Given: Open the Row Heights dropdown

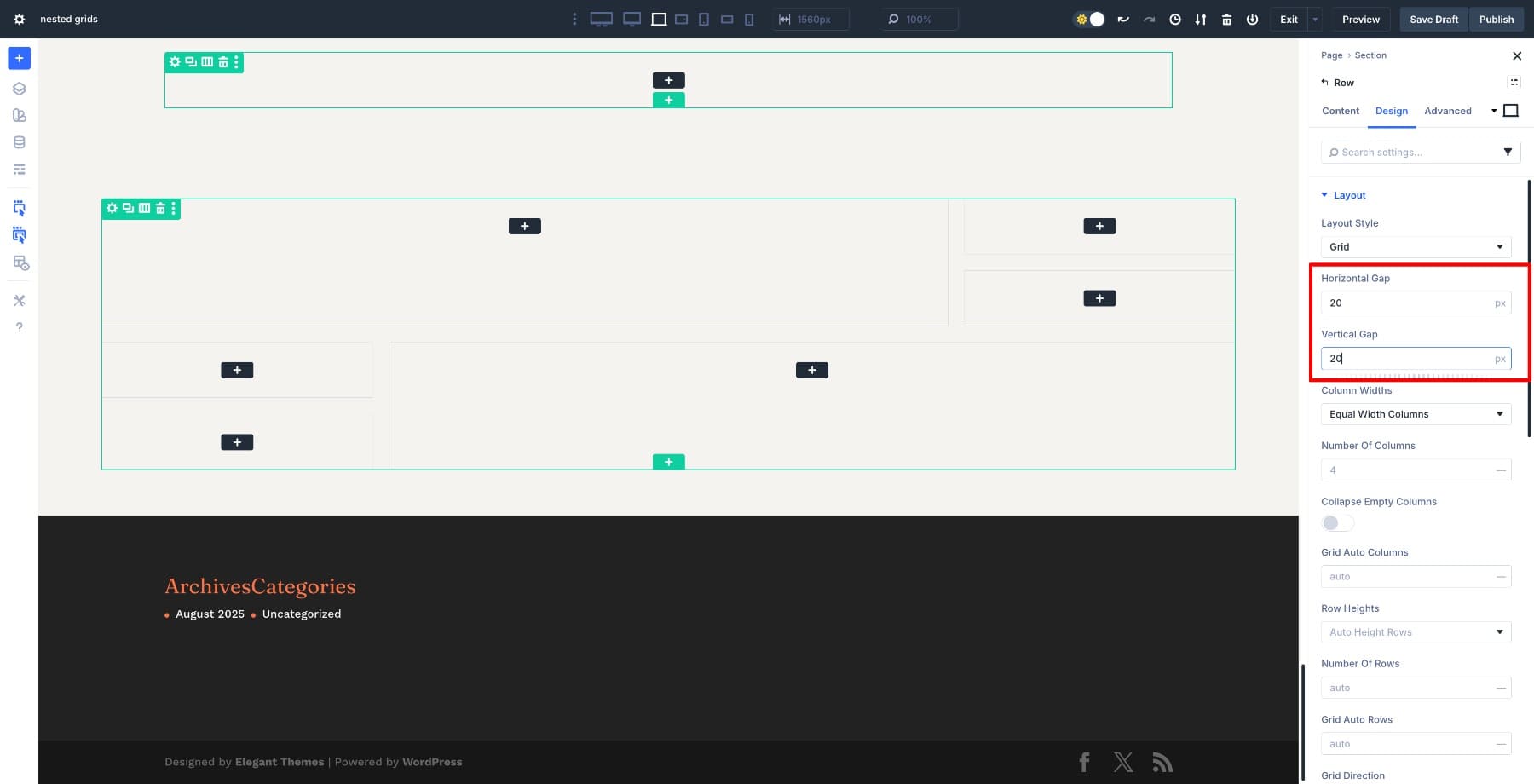Looking at the screenshot, I should 1415,632.
